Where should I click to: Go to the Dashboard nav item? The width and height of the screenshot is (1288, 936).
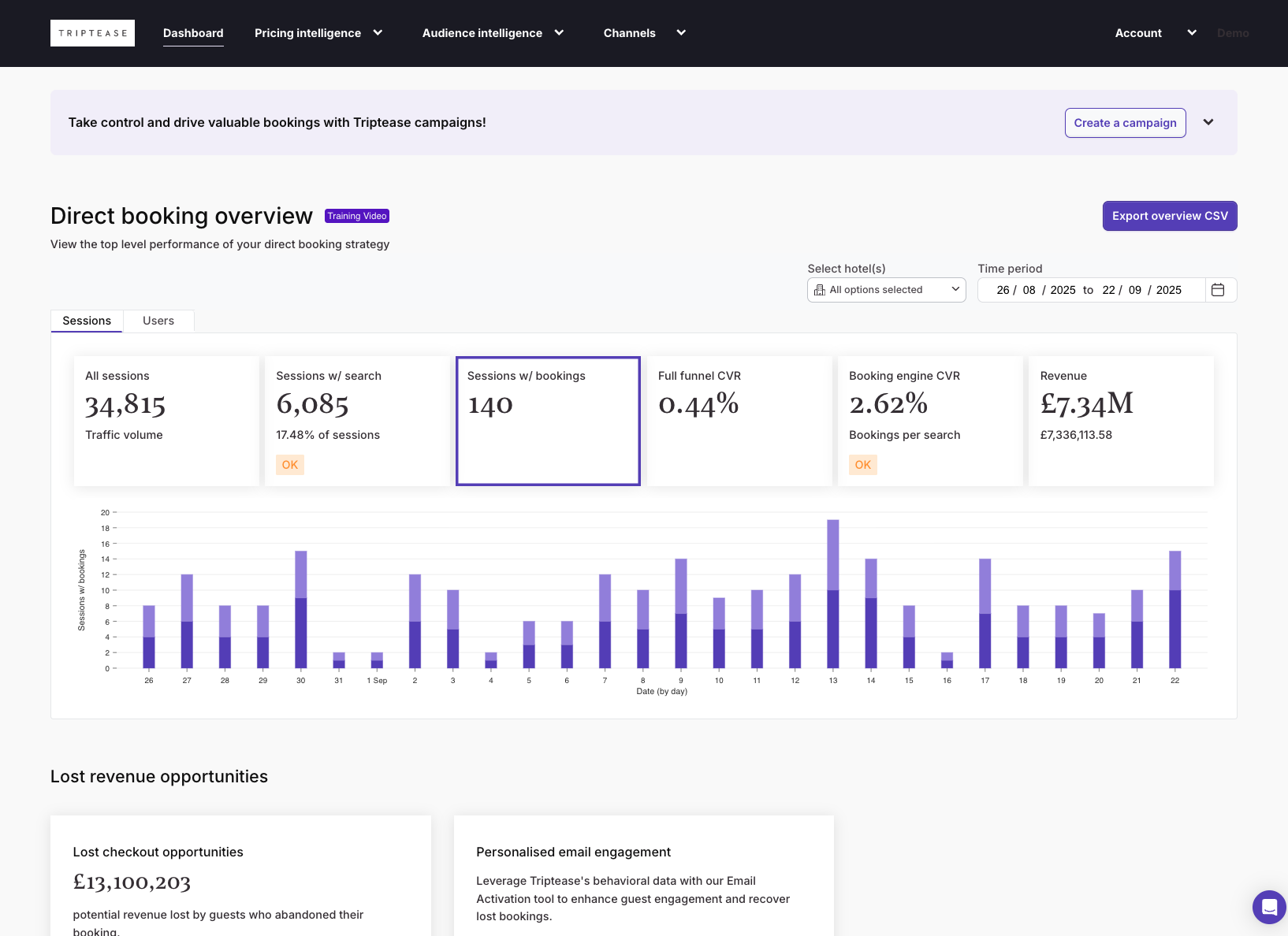pos(193,33)
